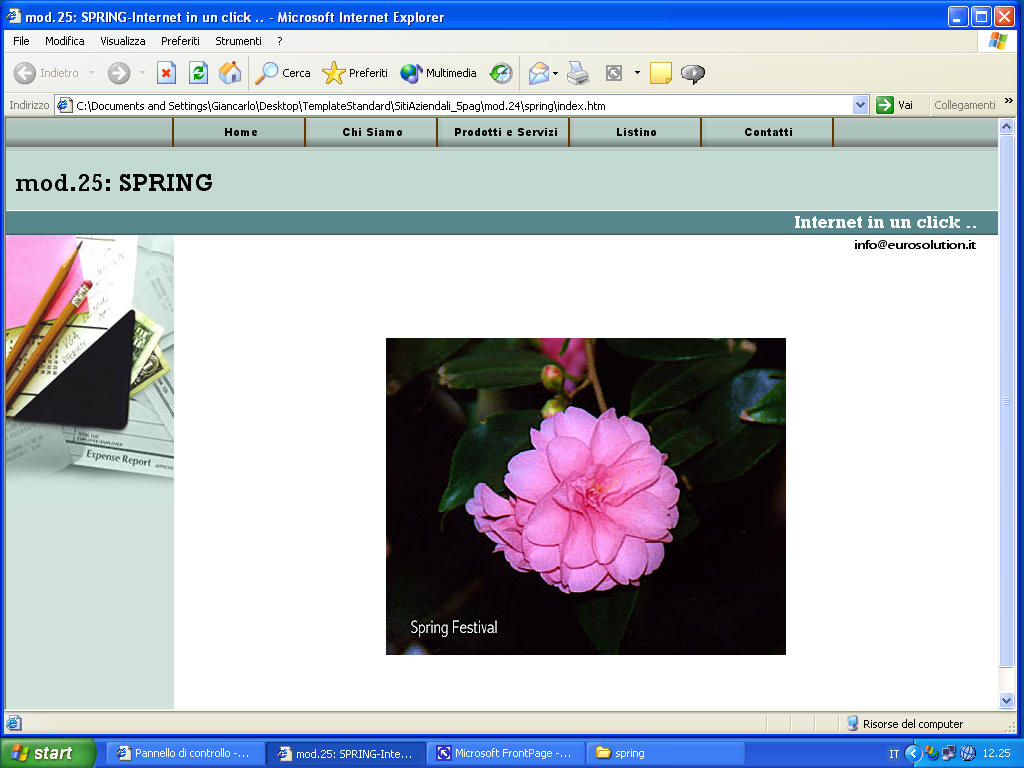Show hidden tray icons arrow

tap(913, 754)
